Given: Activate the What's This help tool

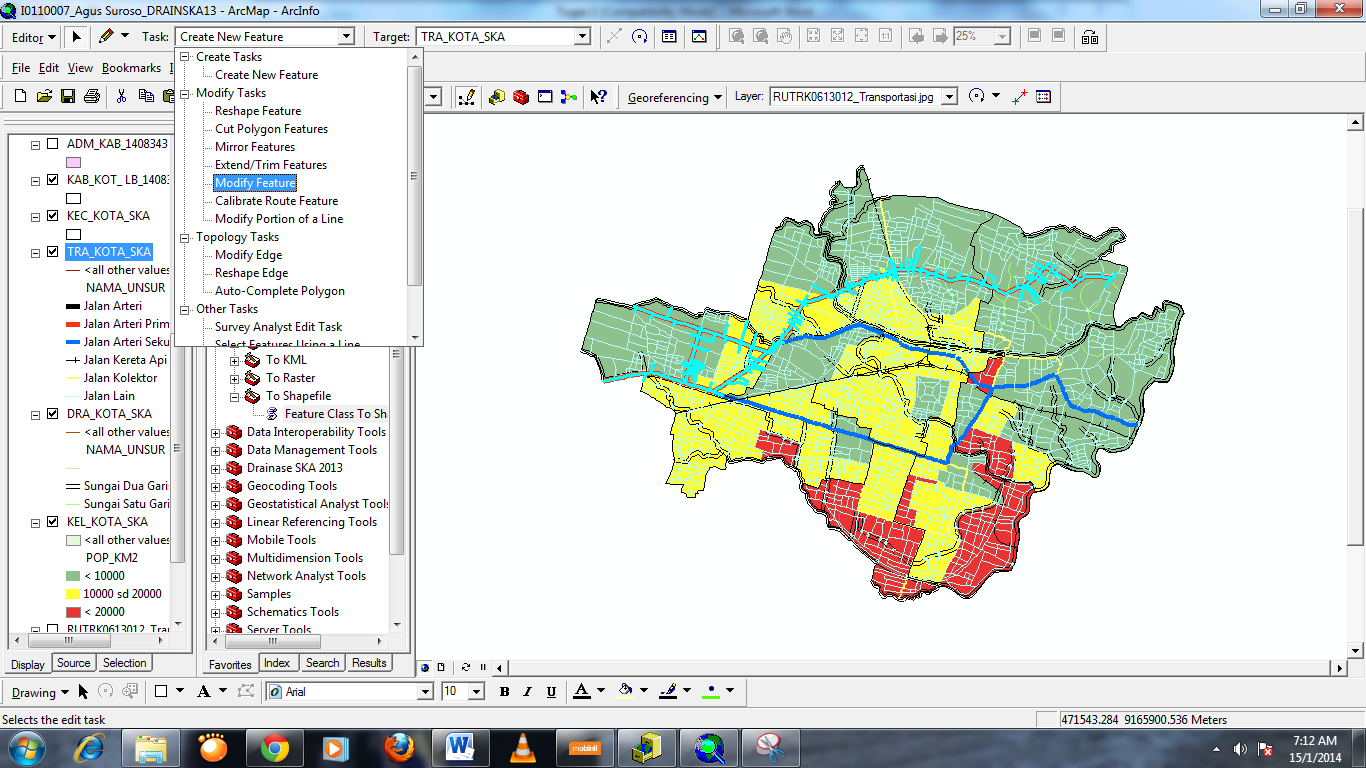Looking at the screenshot, I should coord(598,97).
